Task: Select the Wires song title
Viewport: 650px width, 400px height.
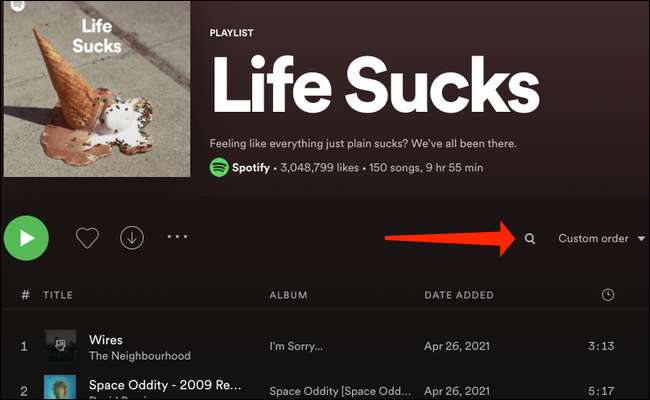Action: [106, 339]
